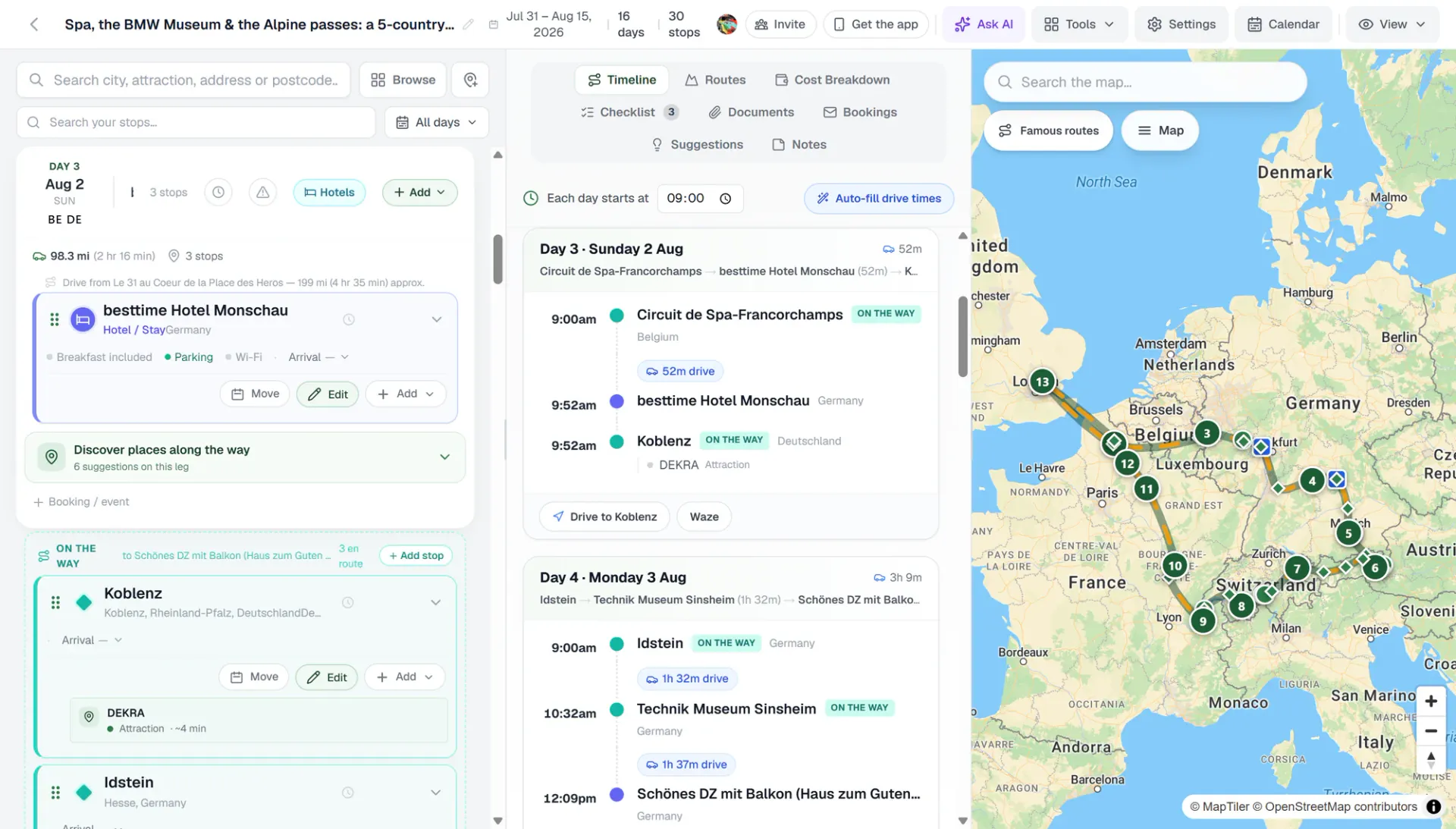Toggle Parking amenity
Image resolution: width=1456 pixels, height=829 pixels.
point(189,357)
